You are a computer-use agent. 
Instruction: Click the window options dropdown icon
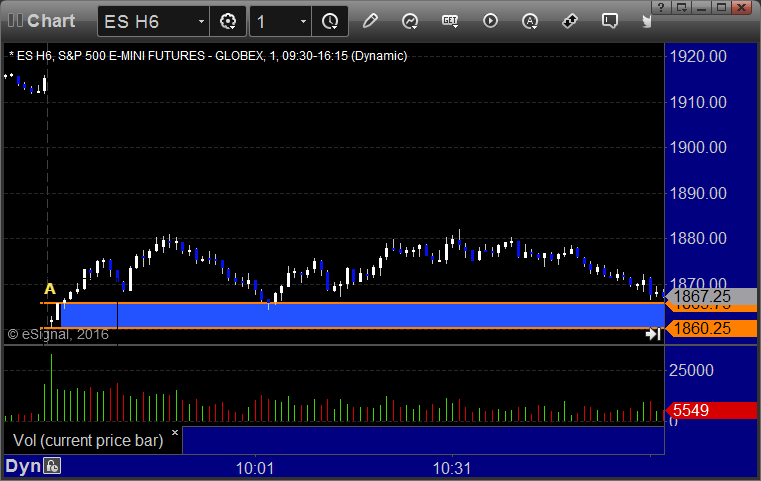(681, 7)
